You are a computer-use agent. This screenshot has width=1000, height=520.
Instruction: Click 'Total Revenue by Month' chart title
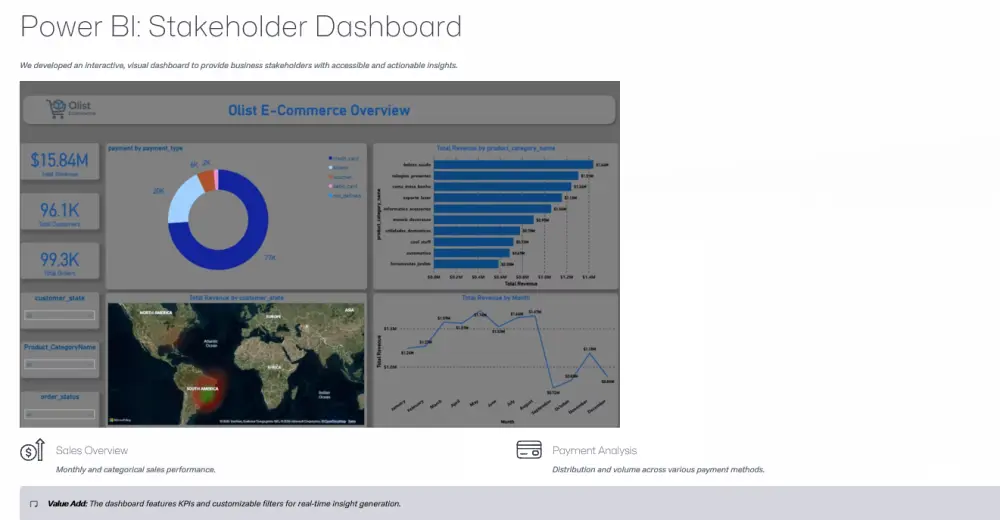tap(496, 298)
